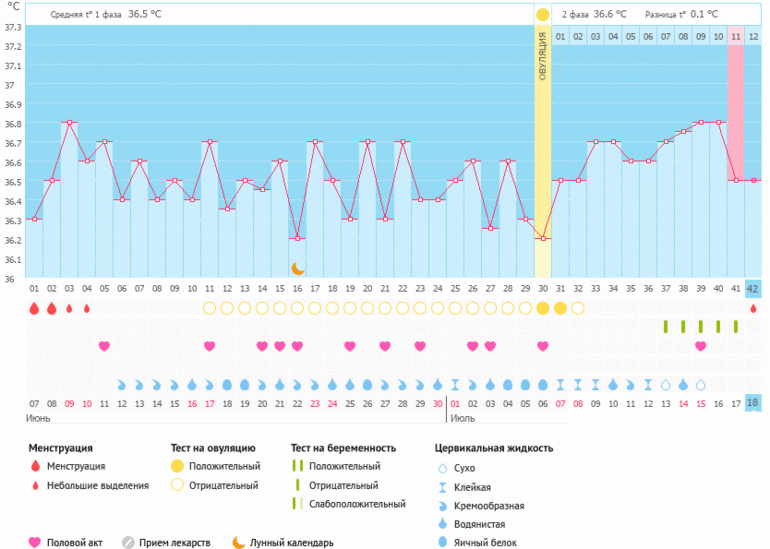Image resolution: width=770 pixels, height=549 pixels.
Task: Select the intercourse heart on cycle day 39
Action: (x=700, y=346)
